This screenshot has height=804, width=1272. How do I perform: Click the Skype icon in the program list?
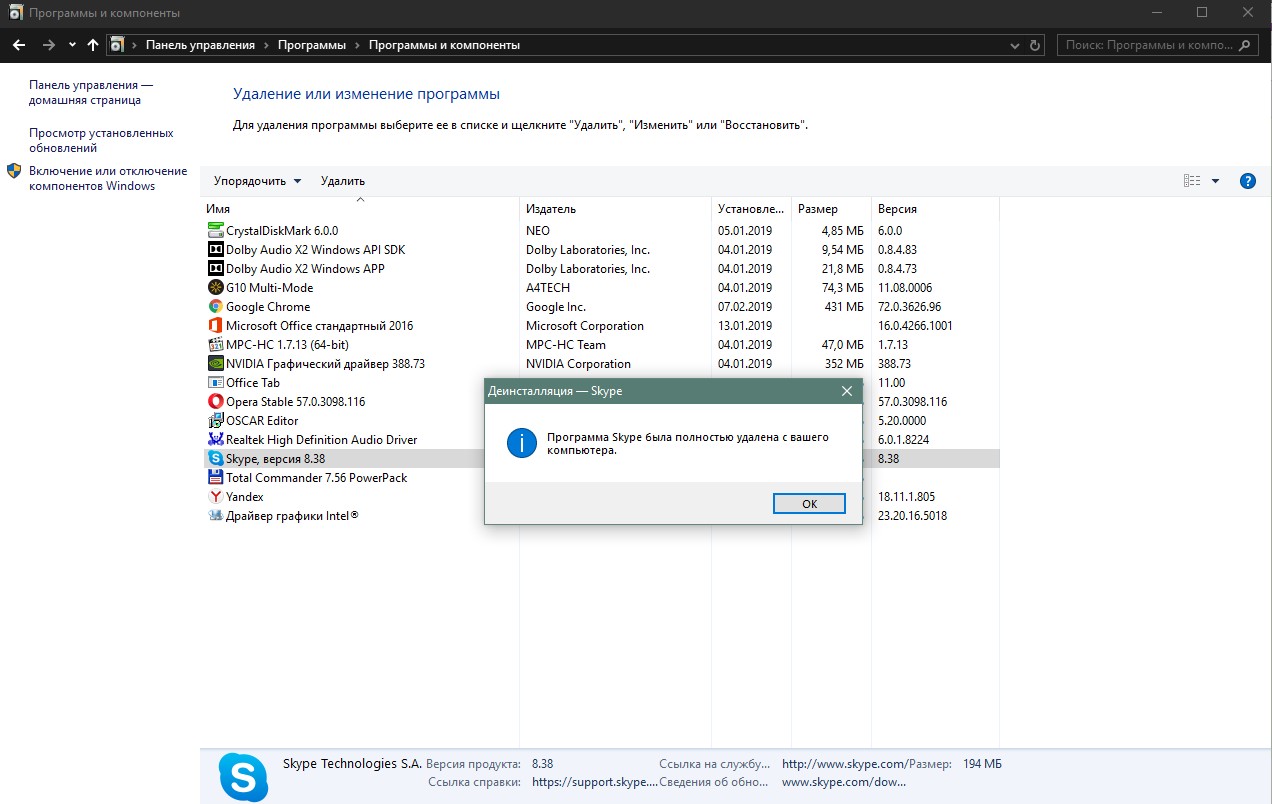tap(215, 459)
